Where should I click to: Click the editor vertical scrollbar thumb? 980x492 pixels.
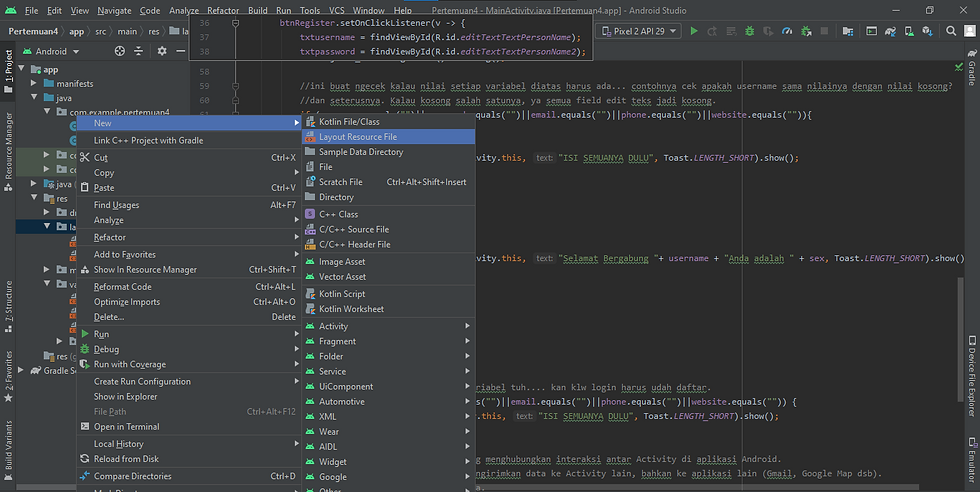(961, 338)
